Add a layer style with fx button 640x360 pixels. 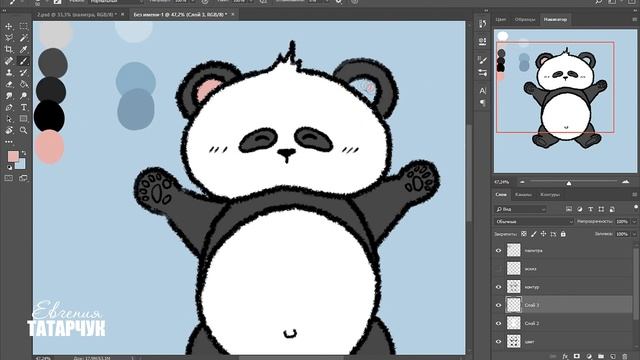tap(565, 356)
